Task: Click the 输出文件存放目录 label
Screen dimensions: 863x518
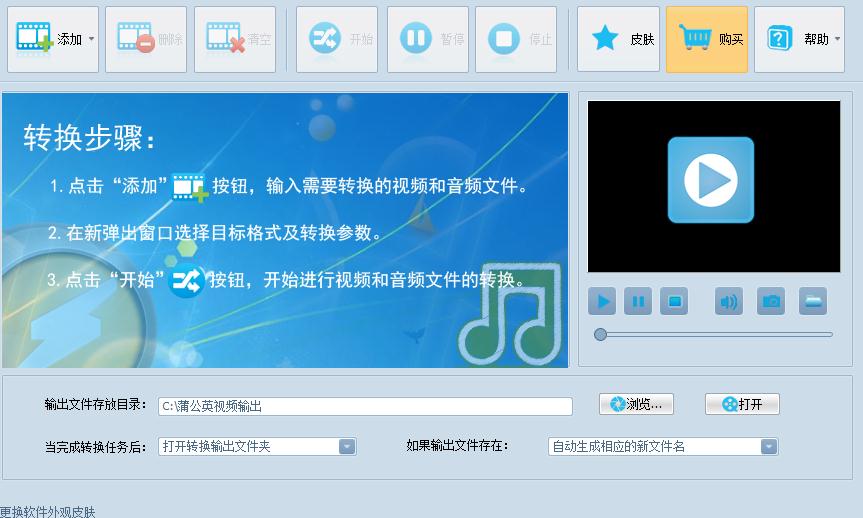Action: [96, 405]
